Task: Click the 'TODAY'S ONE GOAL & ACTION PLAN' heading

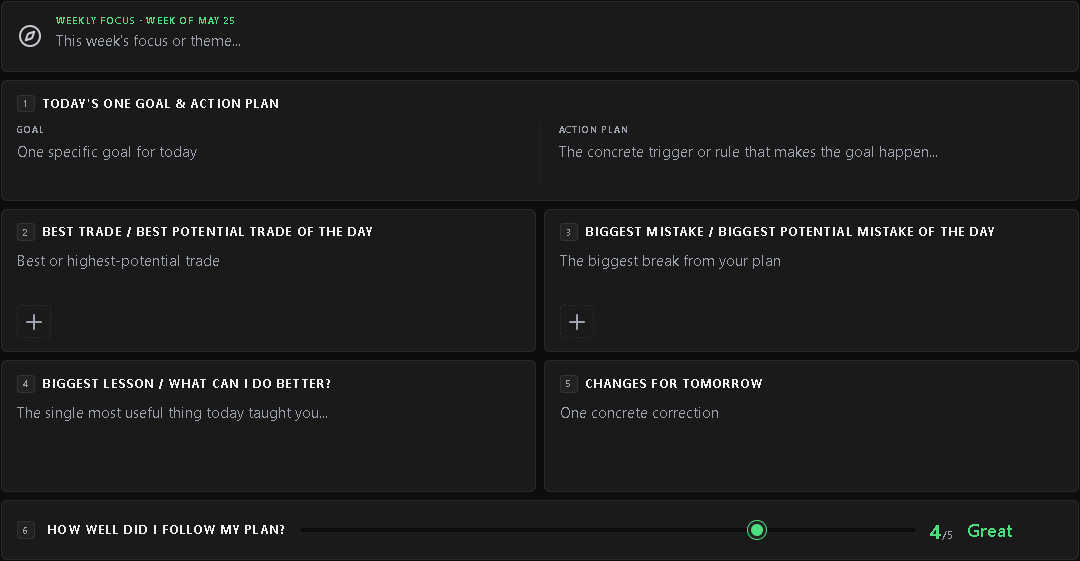Action: (x=160, y=103)
